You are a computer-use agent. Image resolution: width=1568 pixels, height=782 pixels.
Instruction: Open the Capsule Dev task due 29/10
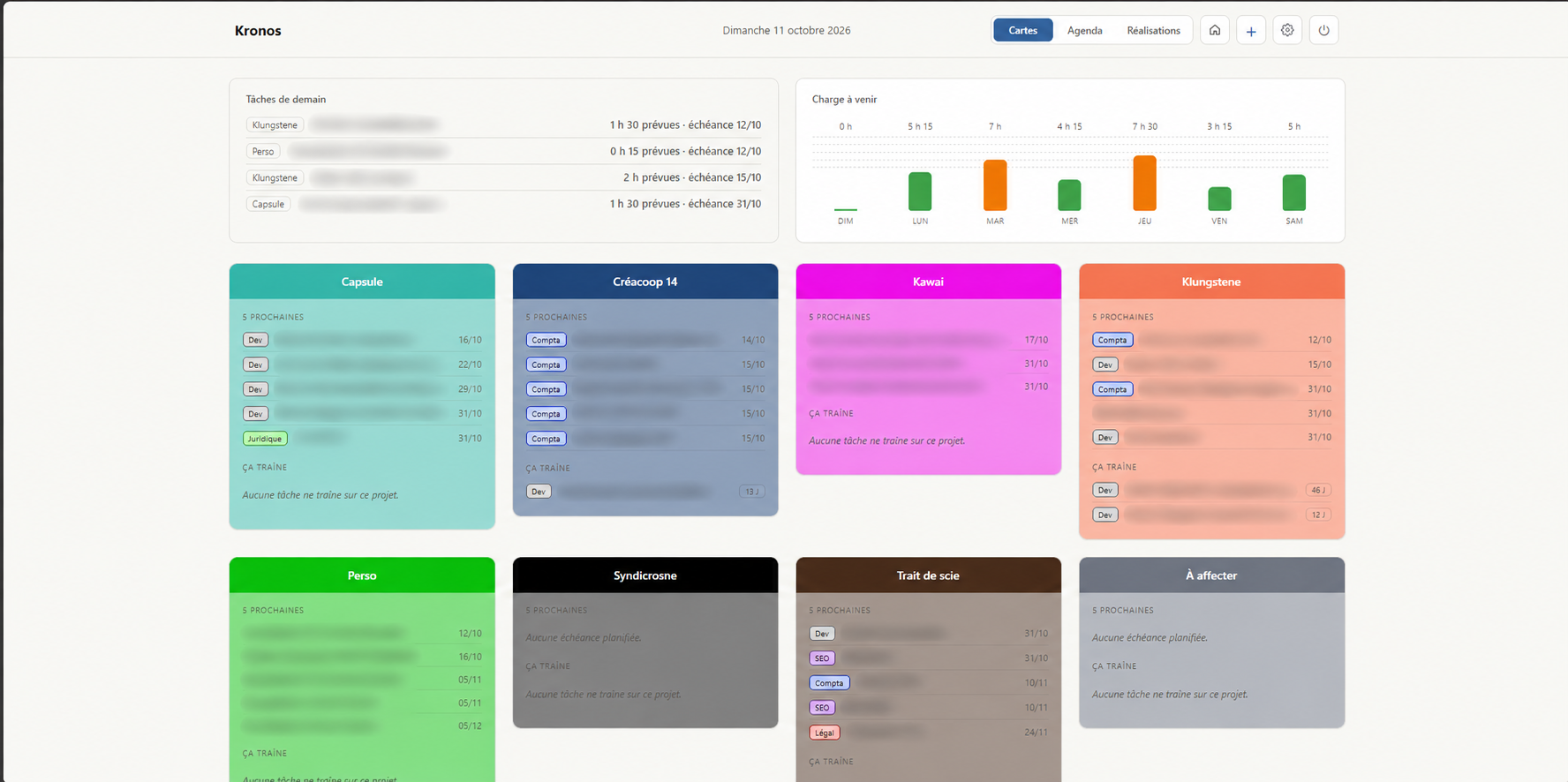[x=362, y=389]
